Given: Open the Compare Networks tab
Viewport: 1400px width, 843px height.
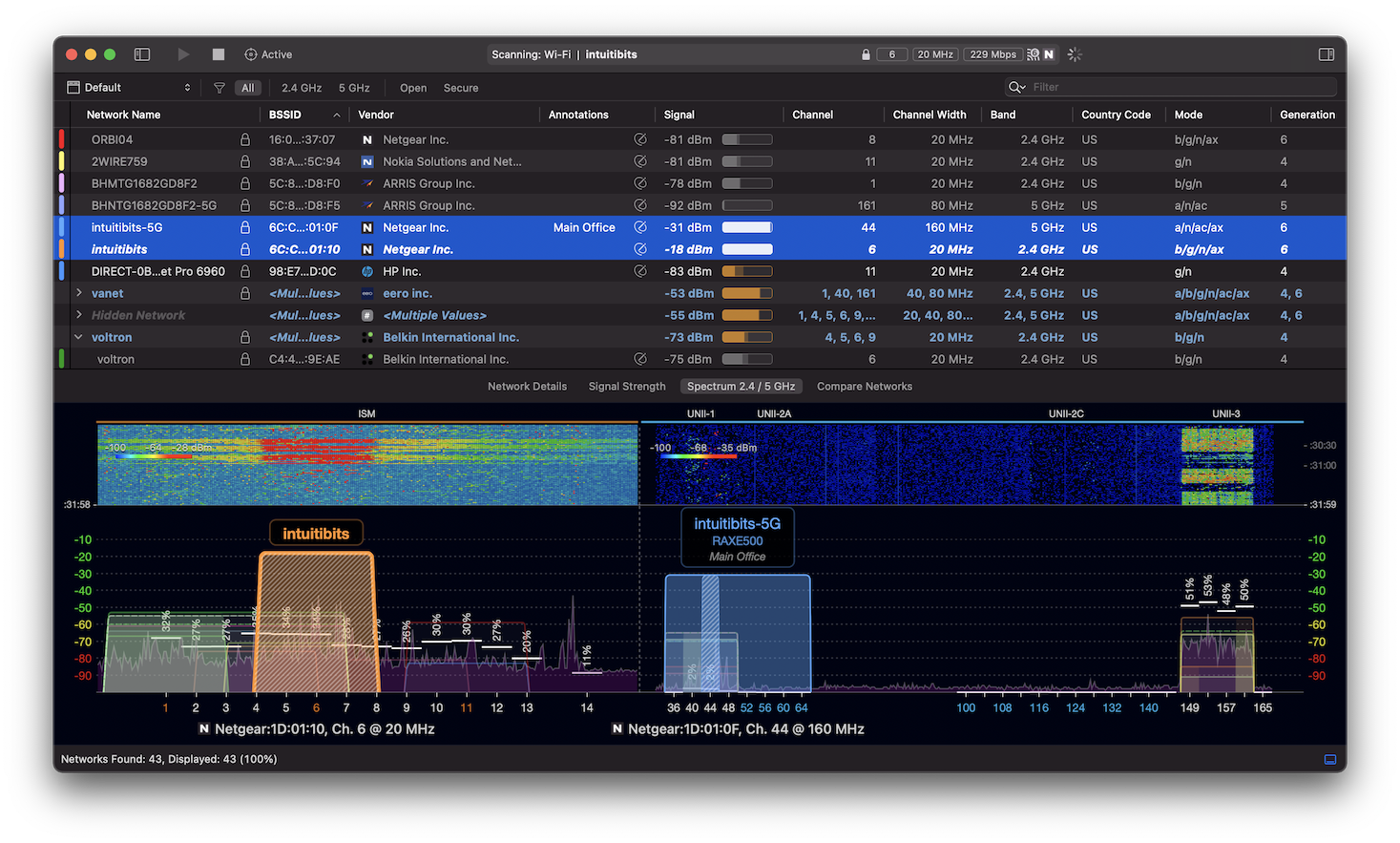Looking at the screenshot, I should point(865,387).
